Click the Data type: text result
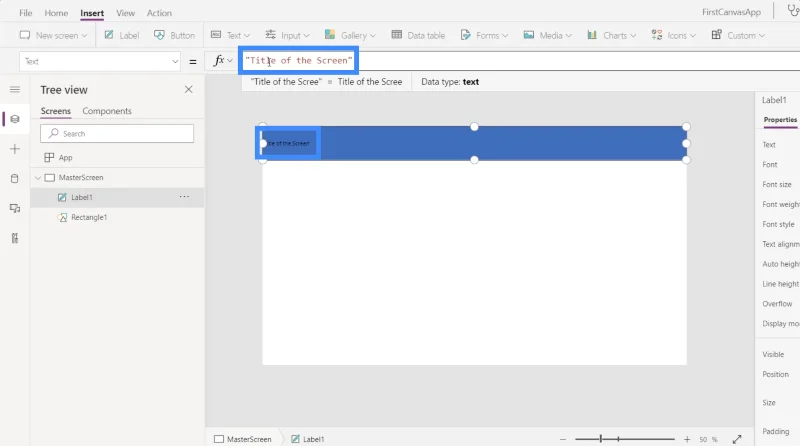Viewport: 800px width, 446px height. 450,82
